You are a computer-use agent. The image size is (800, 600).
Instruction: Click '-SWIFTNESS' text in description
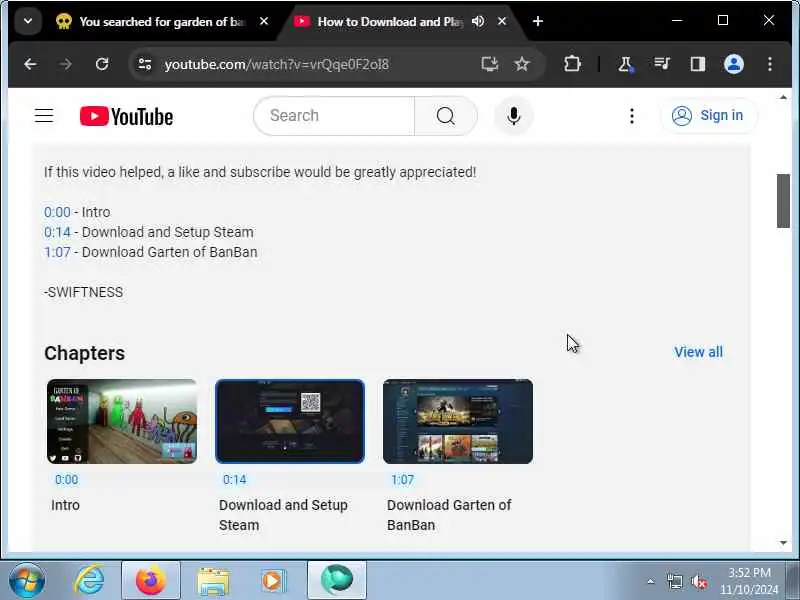[x=83, y=292]
